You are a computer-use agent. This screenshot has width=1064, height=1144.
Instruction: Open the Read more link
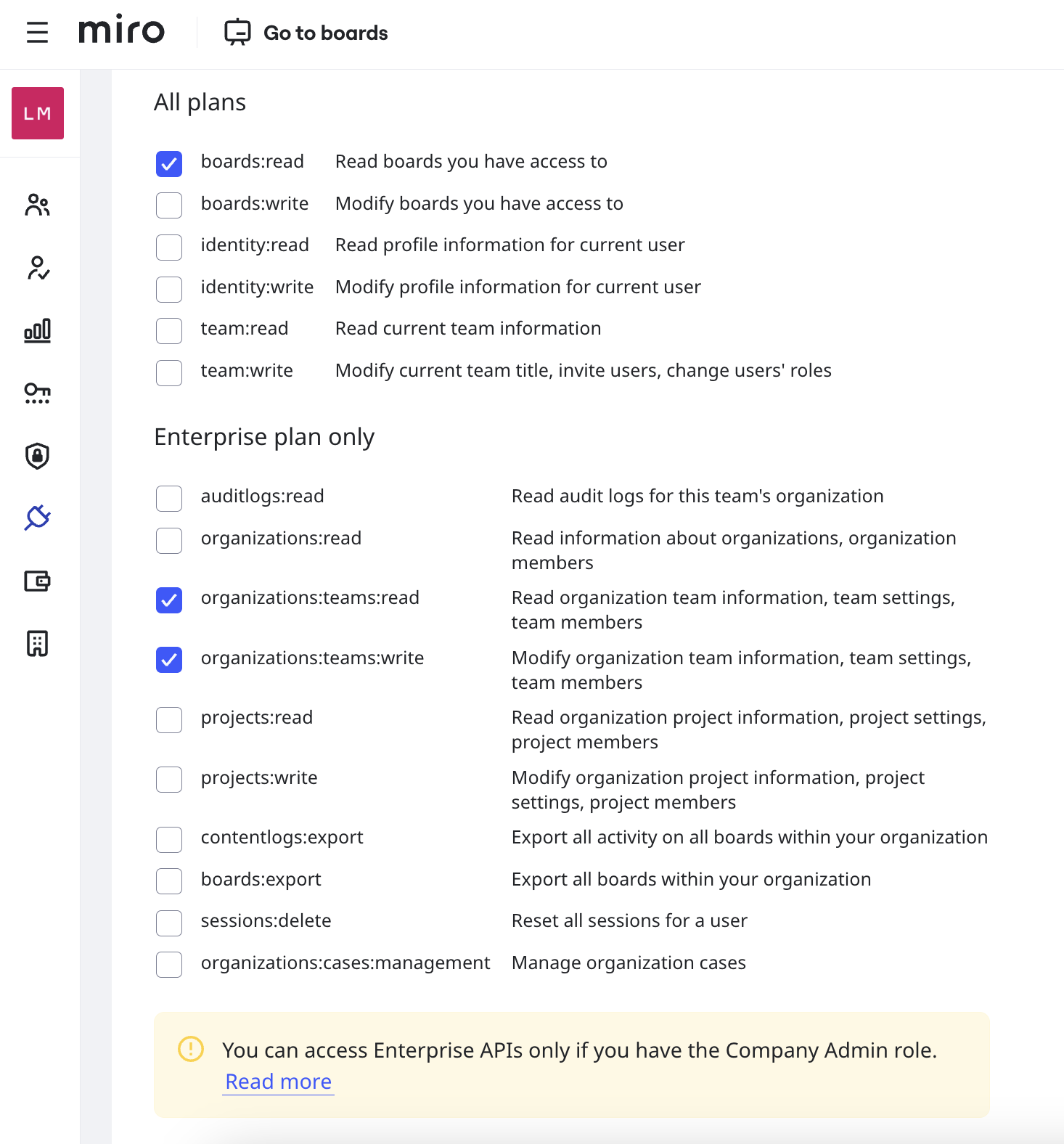(278, 1082)
